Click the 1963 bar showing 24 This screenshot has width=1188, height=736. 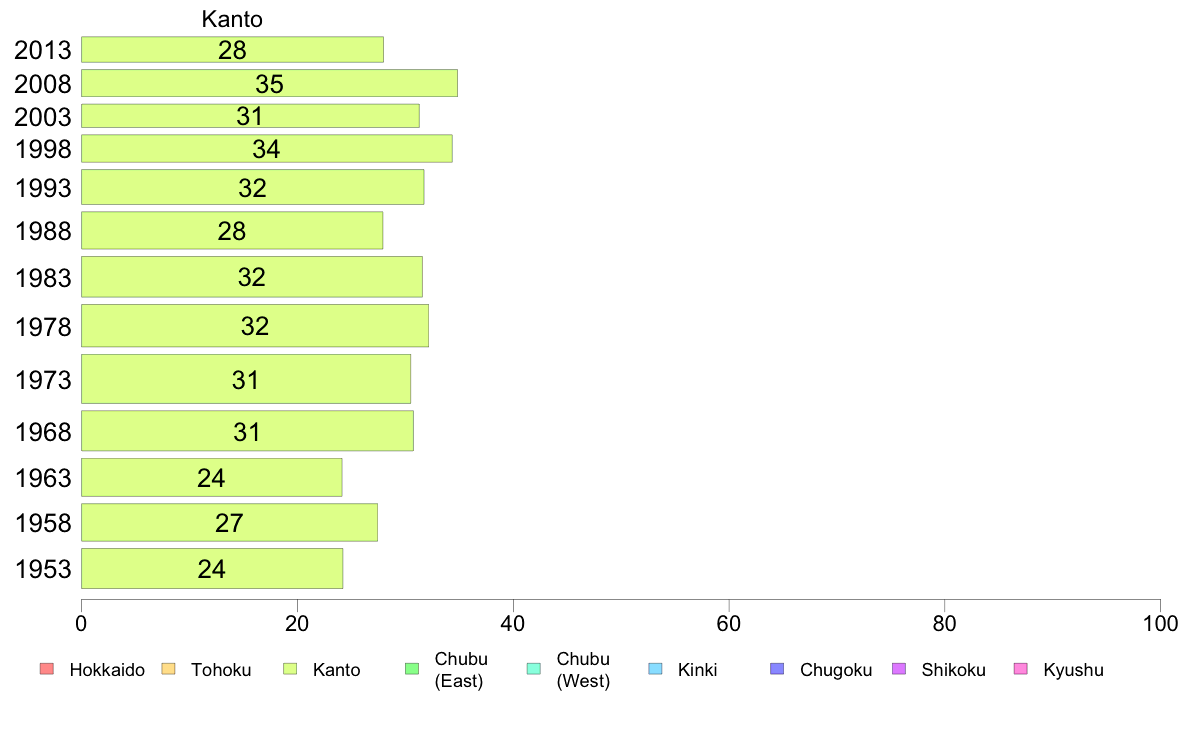[211, 477]
